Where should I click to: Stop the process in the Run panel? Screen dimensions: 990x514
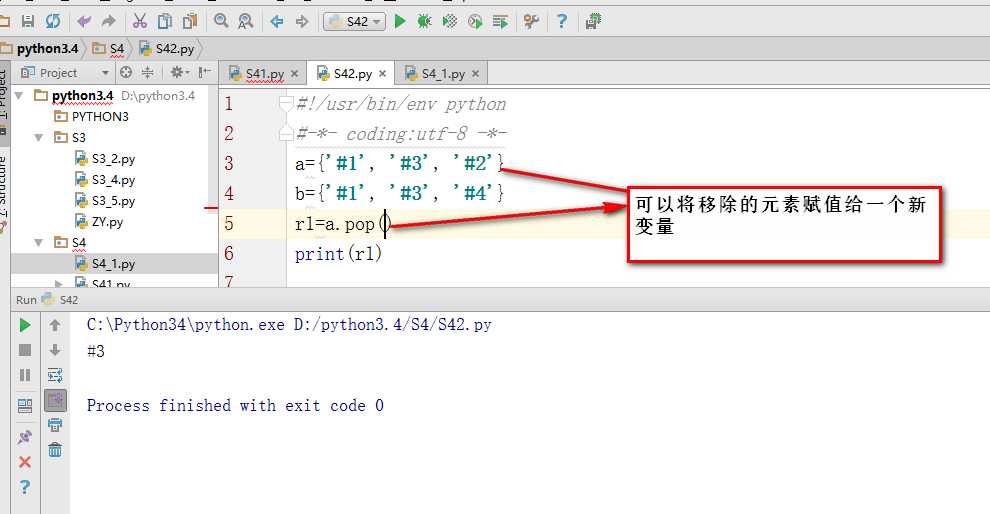coord(25,350)
